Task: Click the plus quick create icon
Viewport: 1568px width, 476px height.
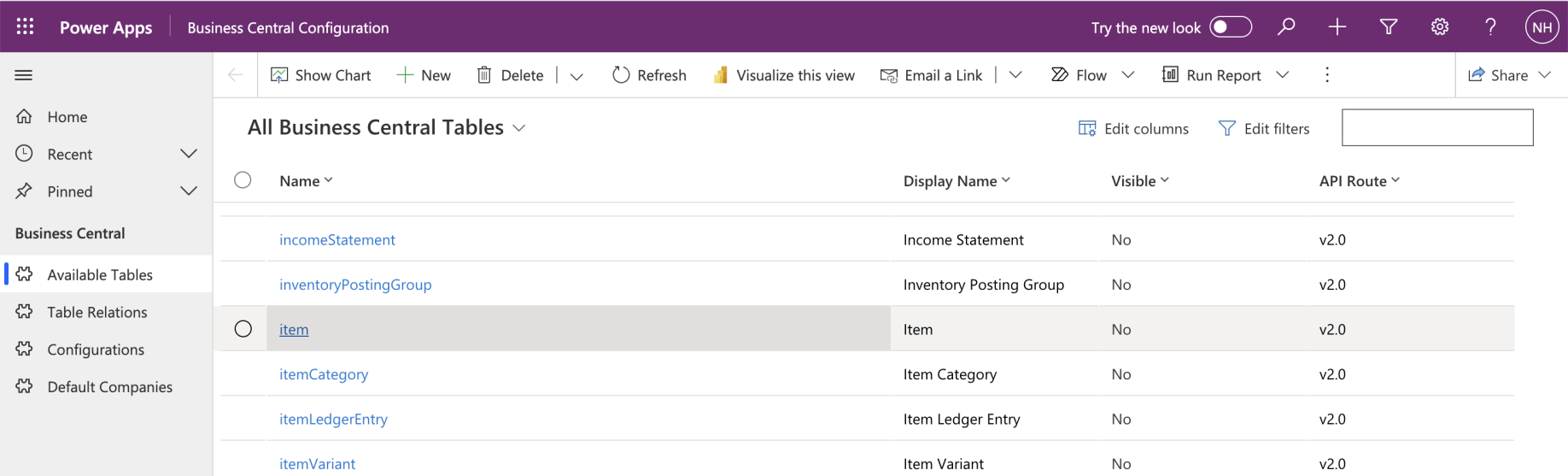Action: (x=1337, y=26)
